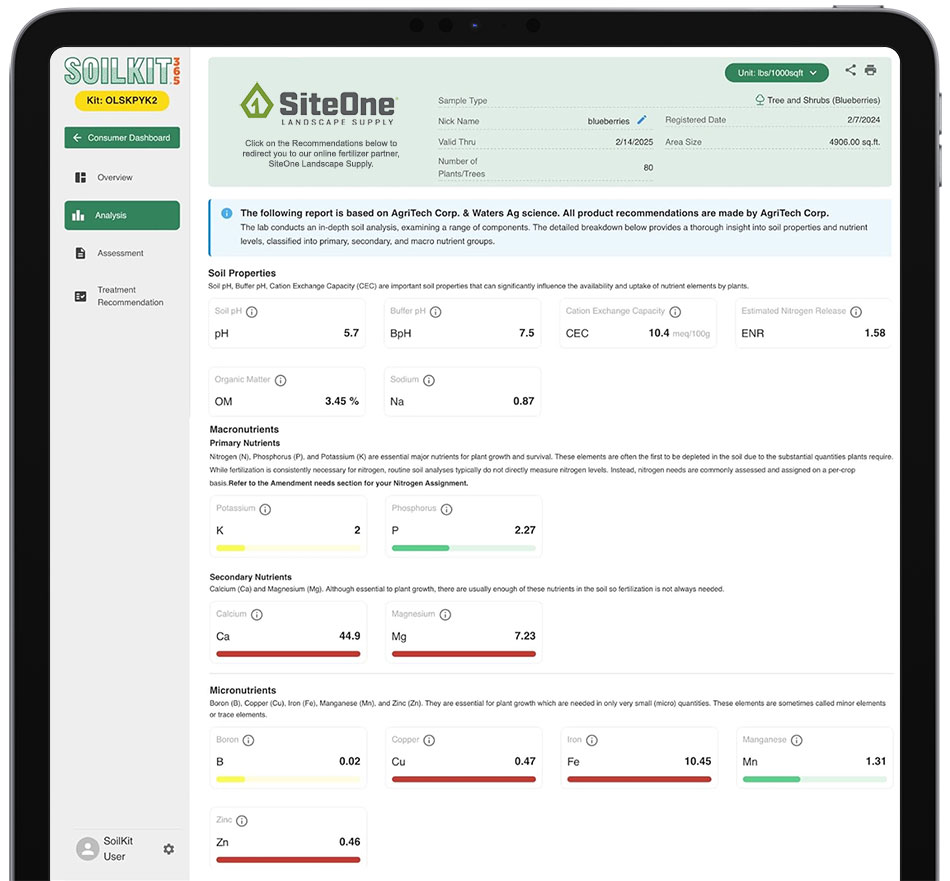Show info for Calcium
The height and width of the screenshot is (881, 950).
tap(257, 615)
